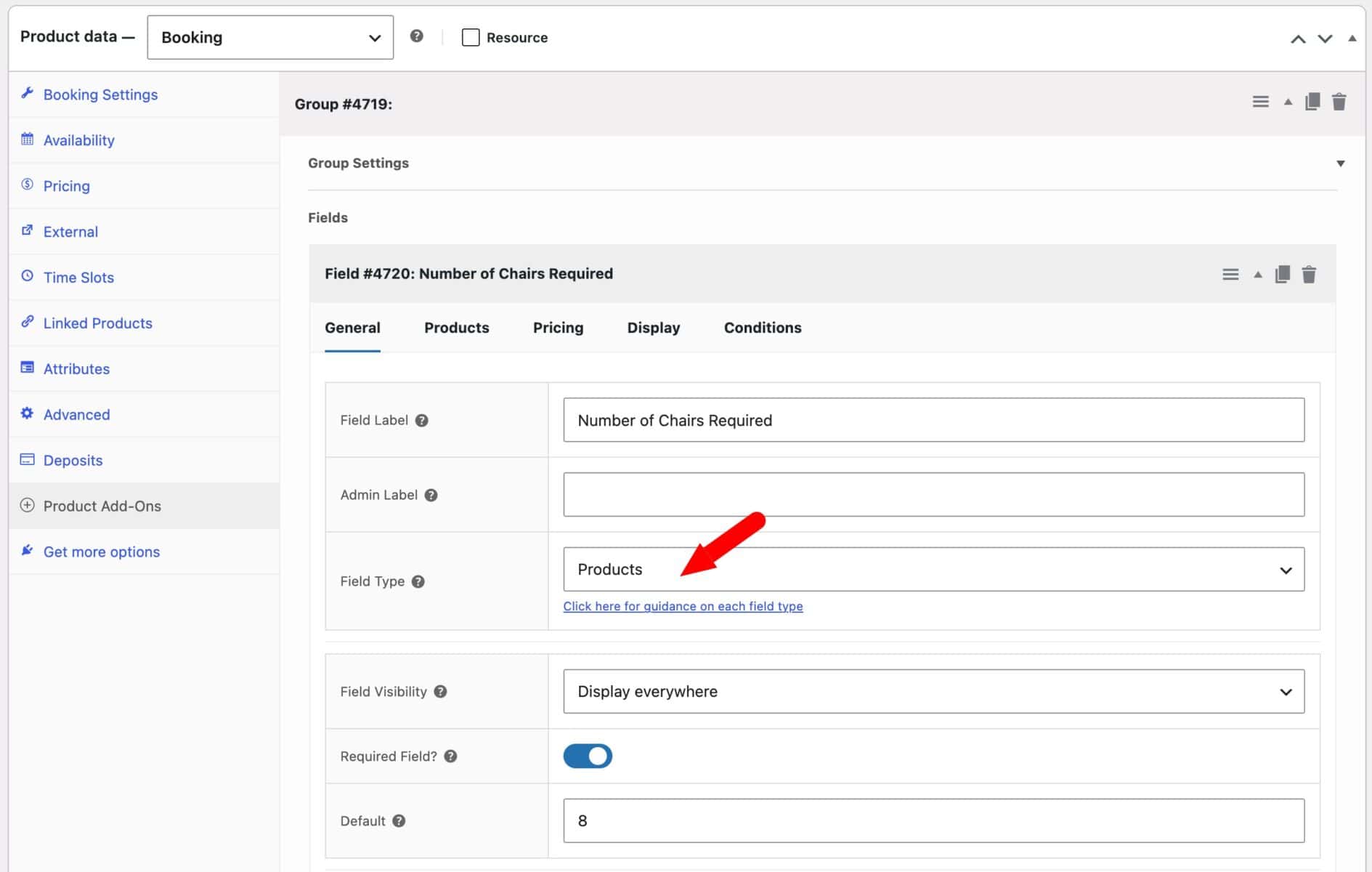Screen dimensions: 1372x872
Task: Delete Group #4719 with the trash icon
Action: tap(1339, 101)
